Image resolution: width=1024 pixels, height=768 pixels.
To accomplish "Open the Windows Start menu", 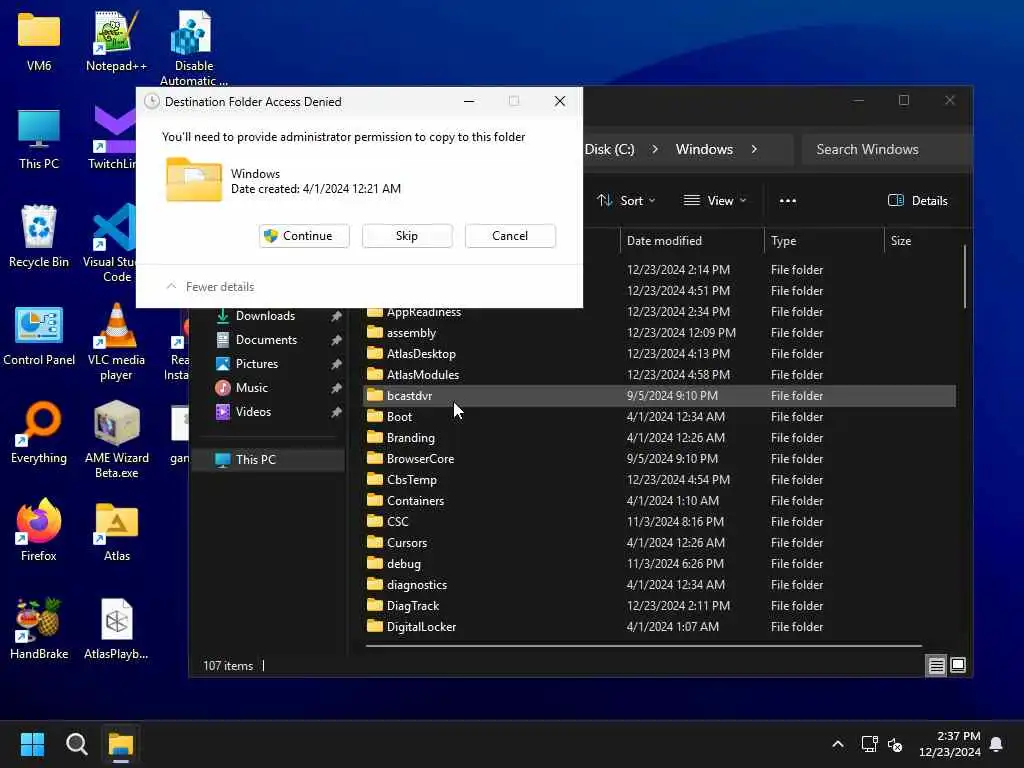I will (x=32, y=744).
